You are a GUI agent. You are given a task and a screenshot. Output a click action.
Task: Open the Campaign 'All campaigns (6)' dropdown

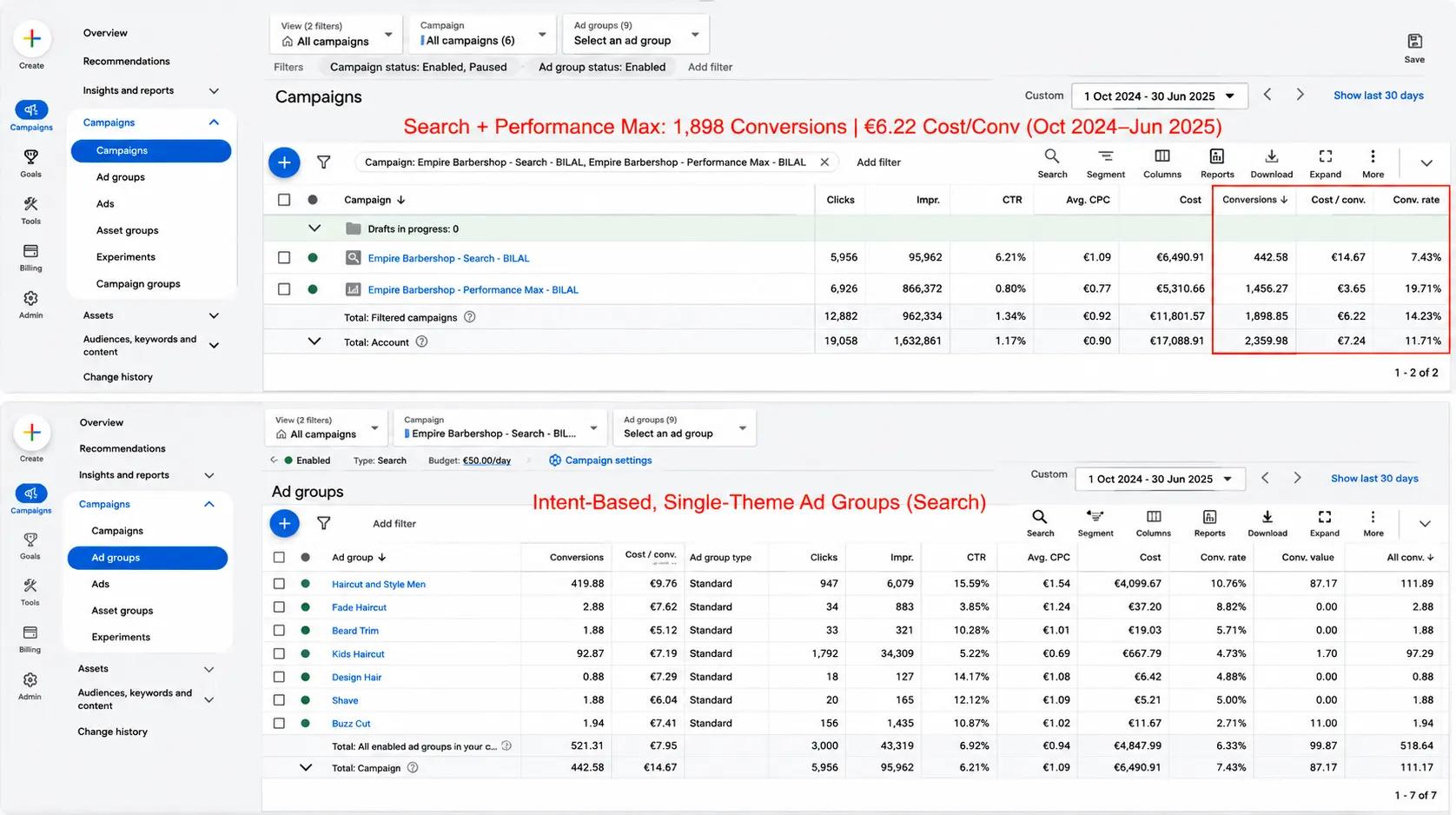coord(482,34)
